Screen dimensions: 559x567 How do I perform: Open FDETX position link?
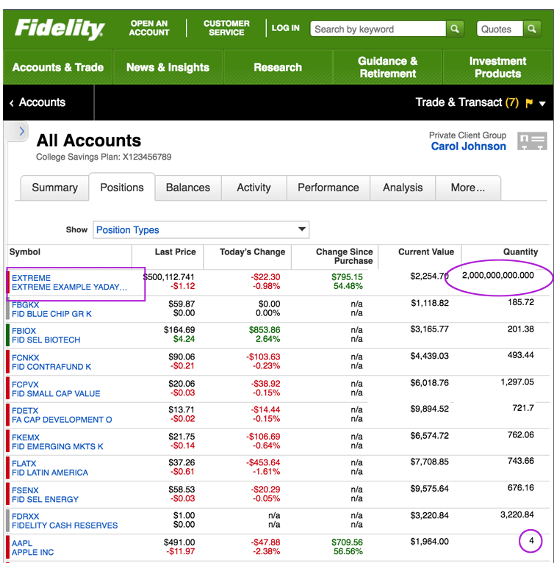(x=25, y=411)
